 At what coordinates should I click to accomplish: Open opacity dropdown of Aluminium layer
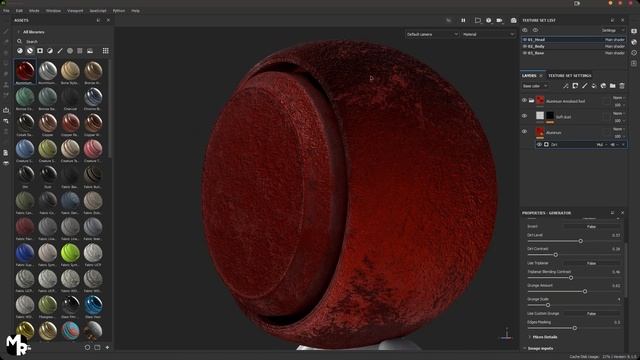pyautogui.click(x=619, y=136)
